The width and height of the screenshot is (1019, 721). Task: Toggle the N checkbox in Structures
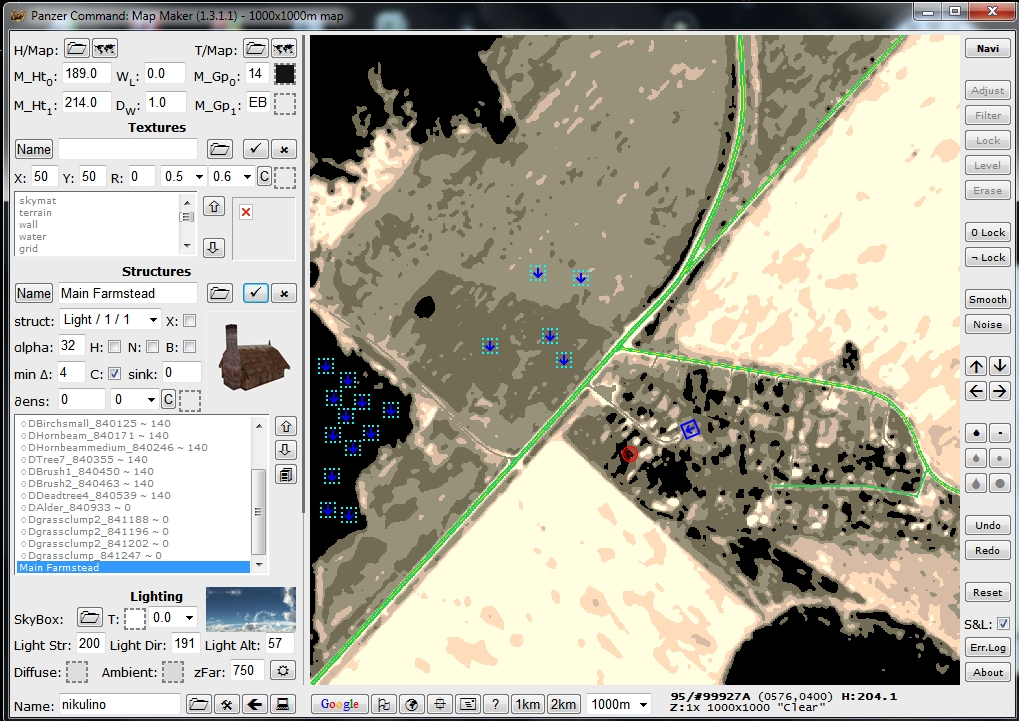point(152,347)
